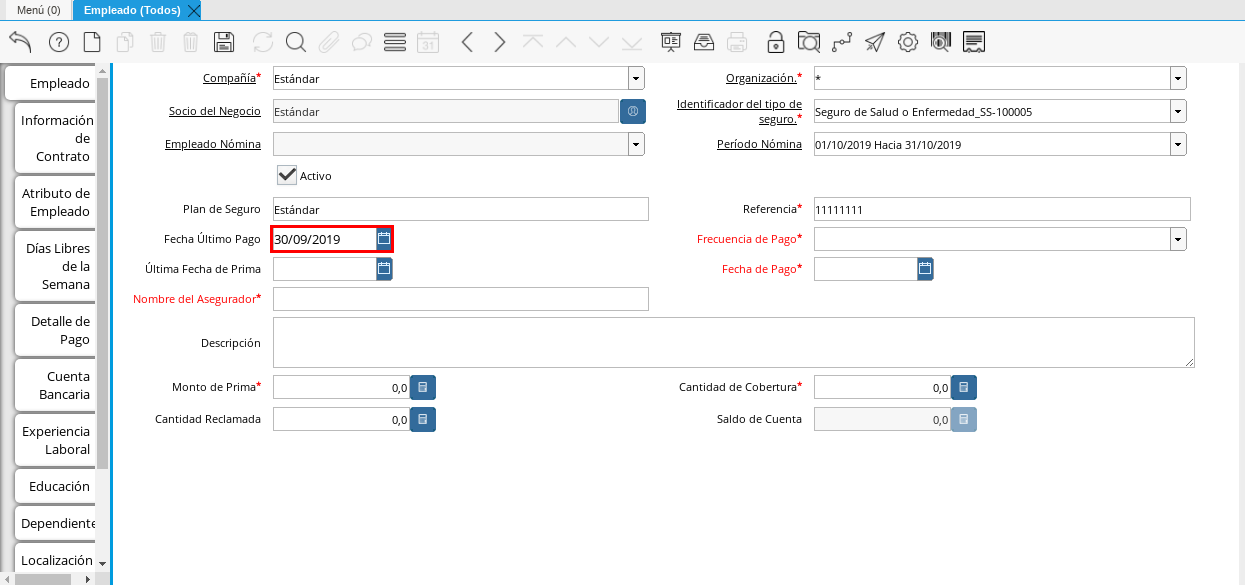This screenshot has width=1245, height=585.
Task: Close the Empleado (Todos) tab
Action: point(194,10)
